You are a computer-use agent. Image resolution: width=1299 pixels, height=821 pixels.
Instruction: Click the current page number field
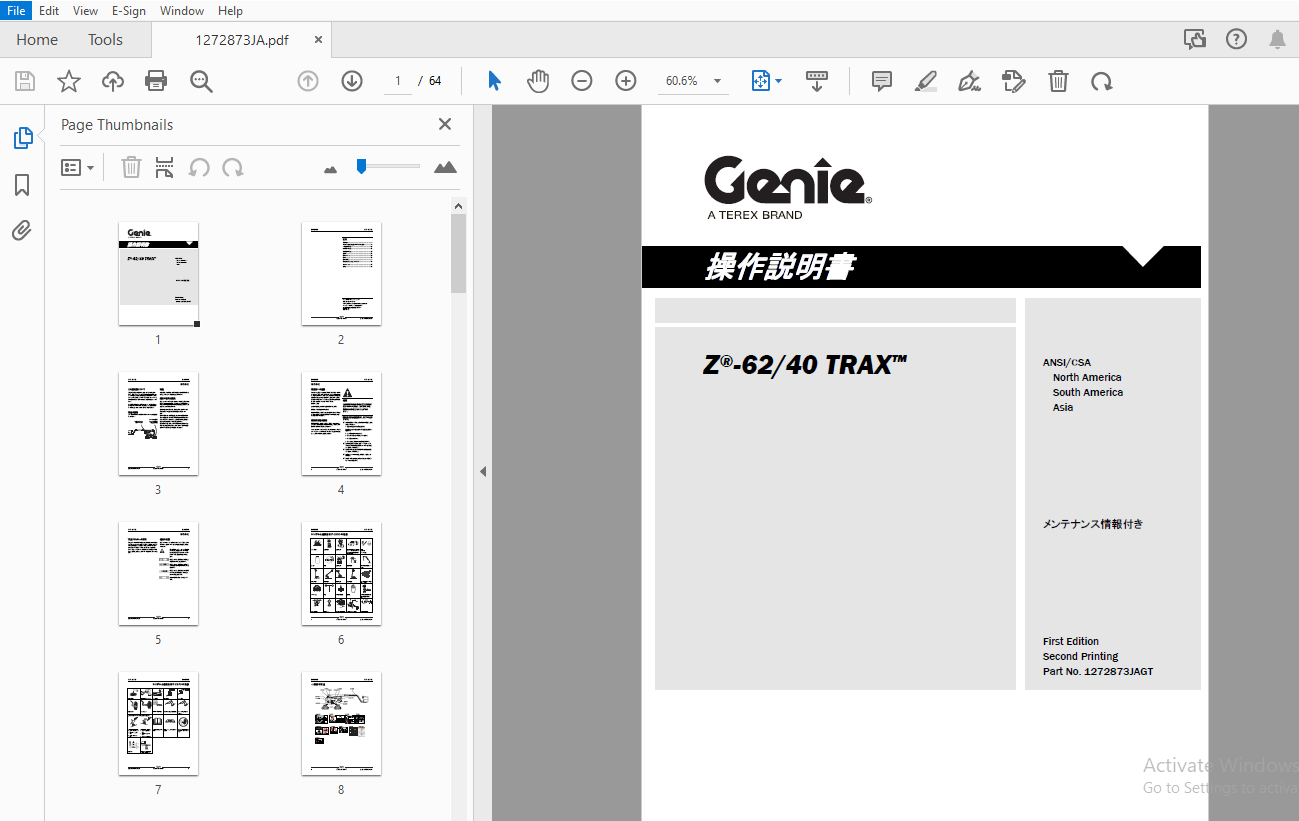397,81
